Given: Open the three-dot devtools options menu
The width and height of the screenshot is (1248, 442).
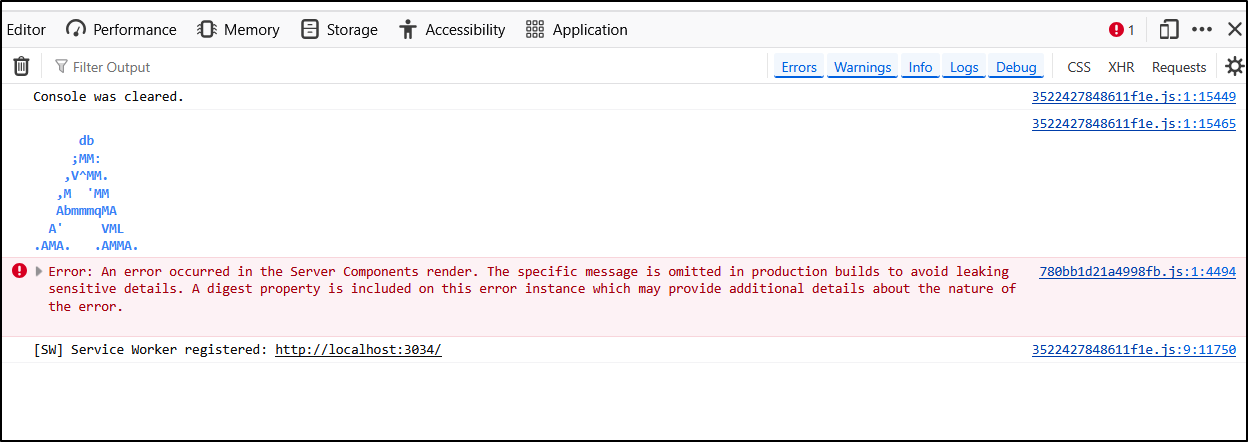Looking at the screenshot, I should point(1202,30).
